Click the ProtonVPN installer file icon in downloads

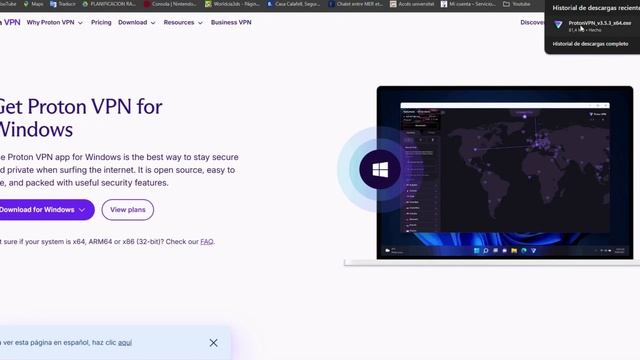coord(558,25)
